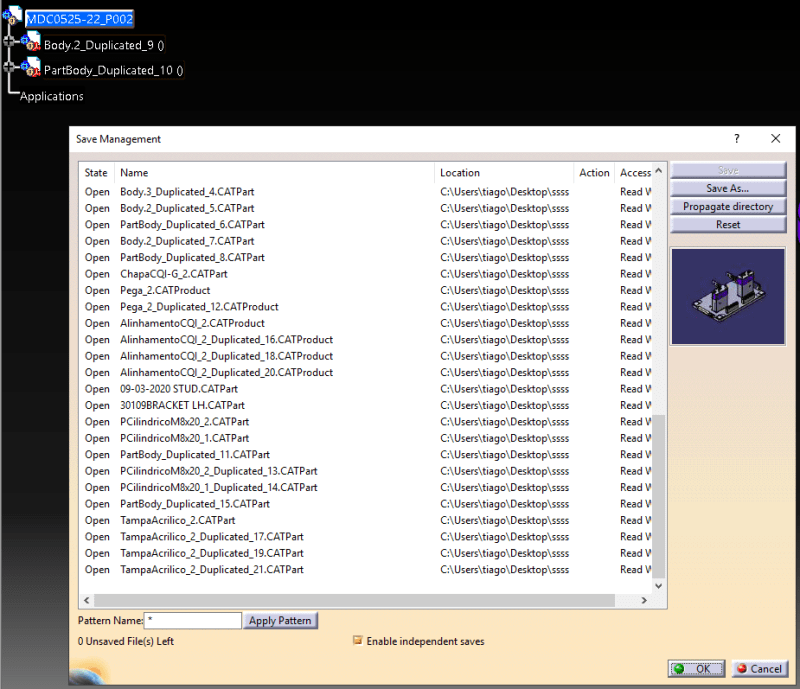Select the TampaAcrilico_2_Duplicated_19.CATPart row

tap(366, 553)
